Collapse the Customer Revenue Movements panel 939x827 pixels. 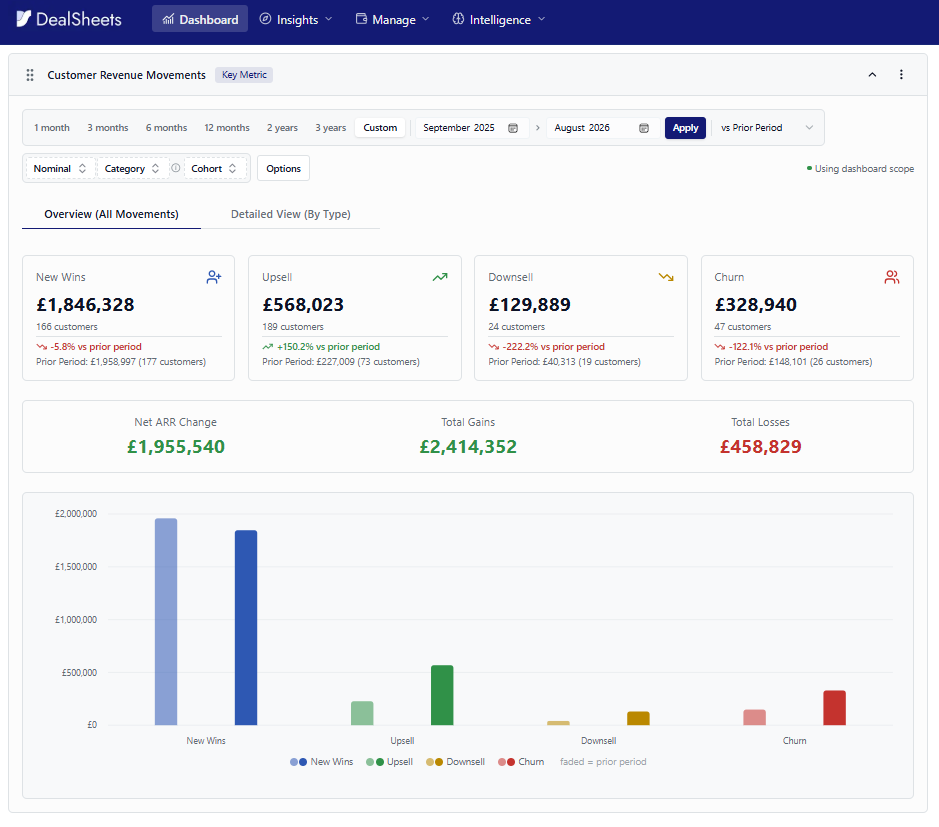pos(872,75)
